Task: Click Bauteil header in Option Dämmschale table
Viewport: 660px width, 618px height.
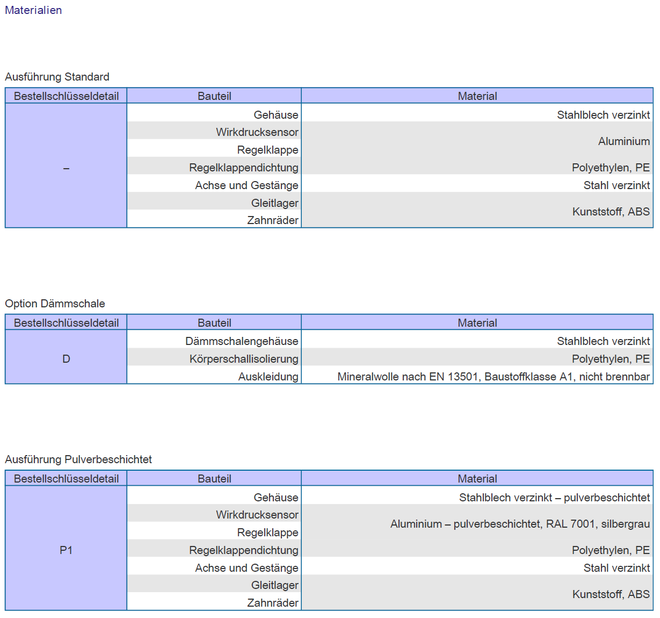Action: (214, 323)
